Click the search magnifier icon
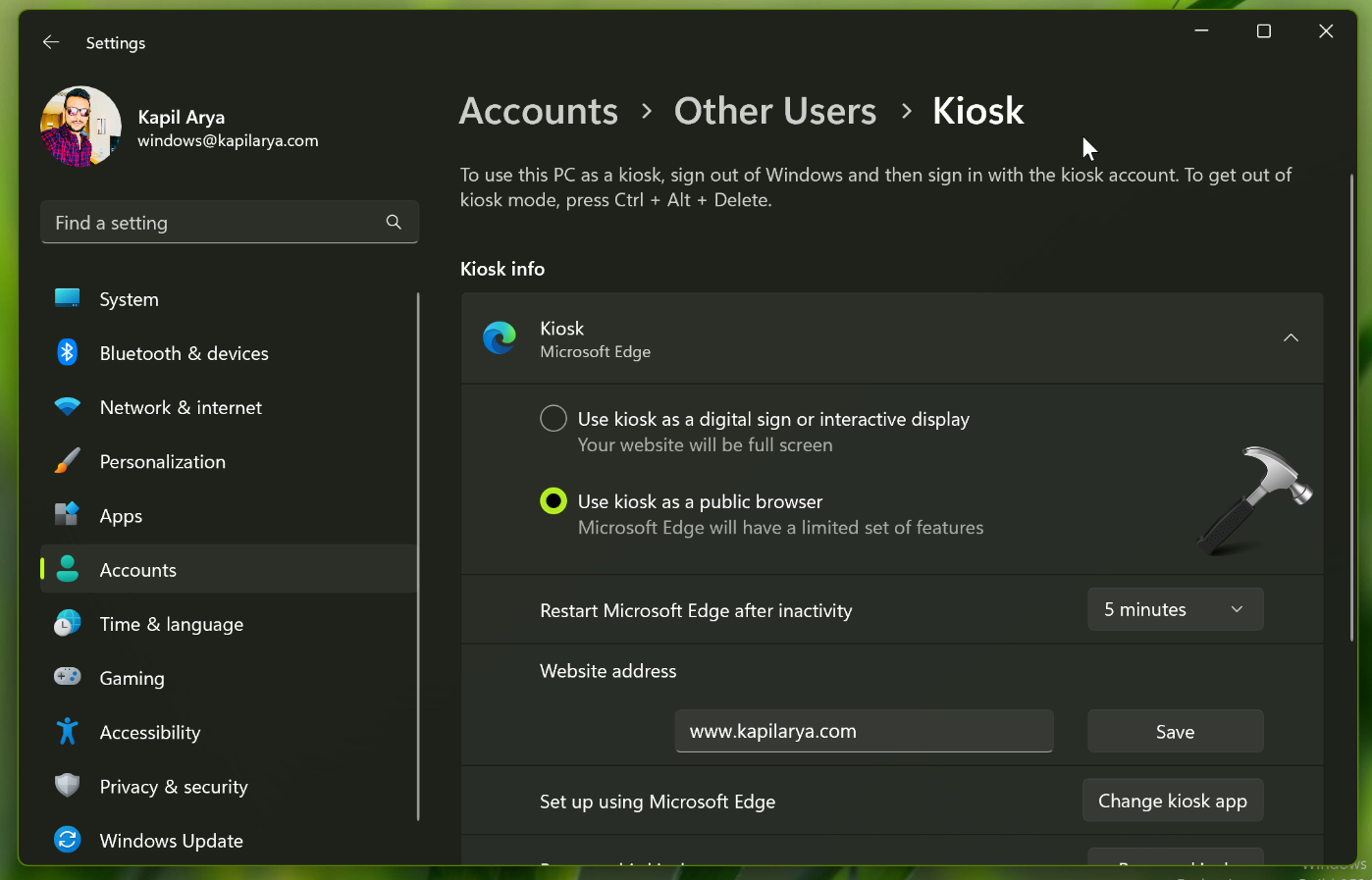 [x=394, y=223]
